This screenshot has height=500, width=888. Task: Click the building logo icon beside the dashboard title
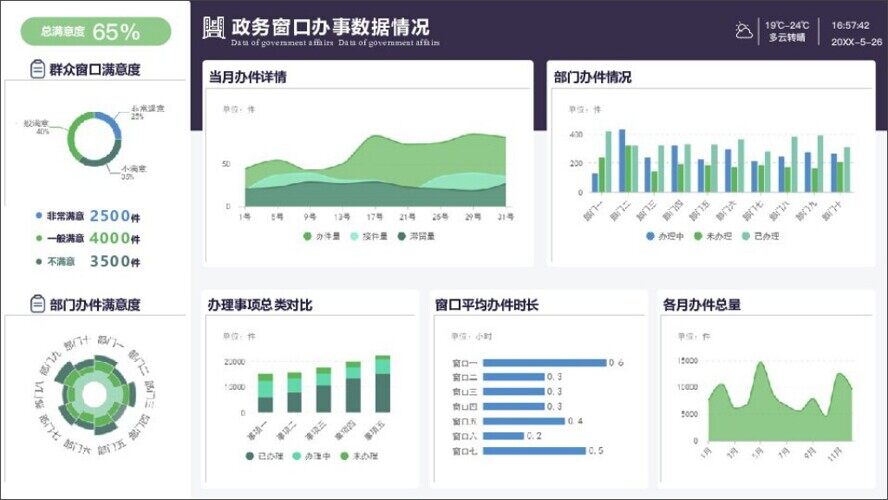[x=213, y=29]
